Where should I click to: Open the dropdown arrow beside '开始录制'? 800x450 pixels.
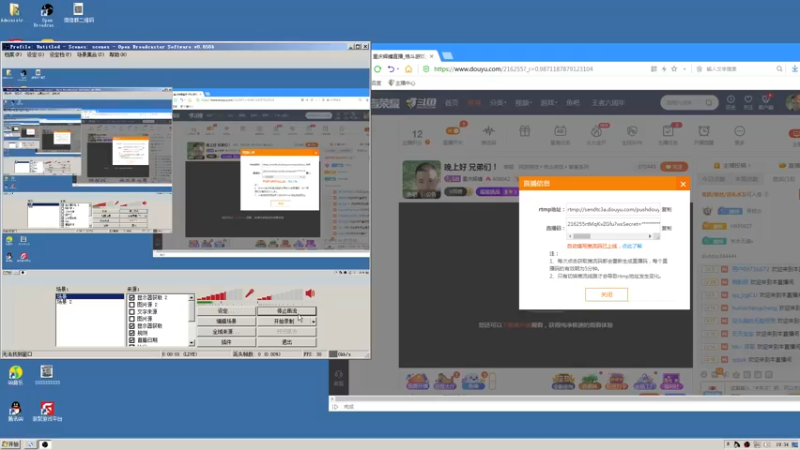coord(313,321)
